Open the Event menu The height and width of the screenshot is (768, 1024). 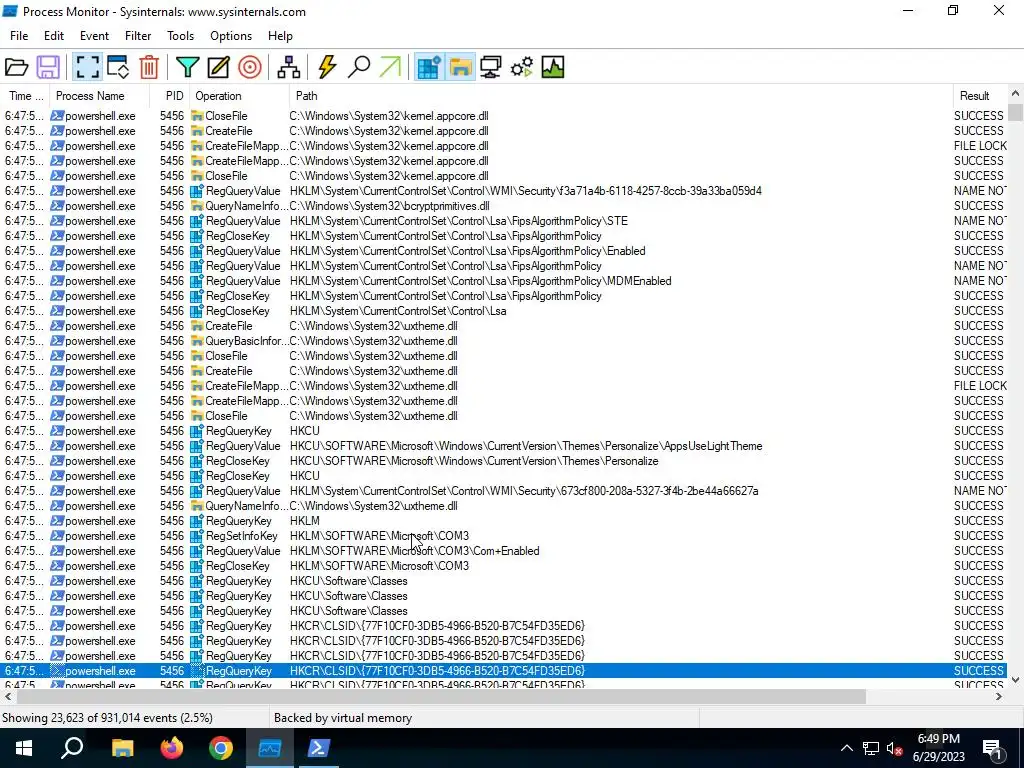(x=94, y=36)
